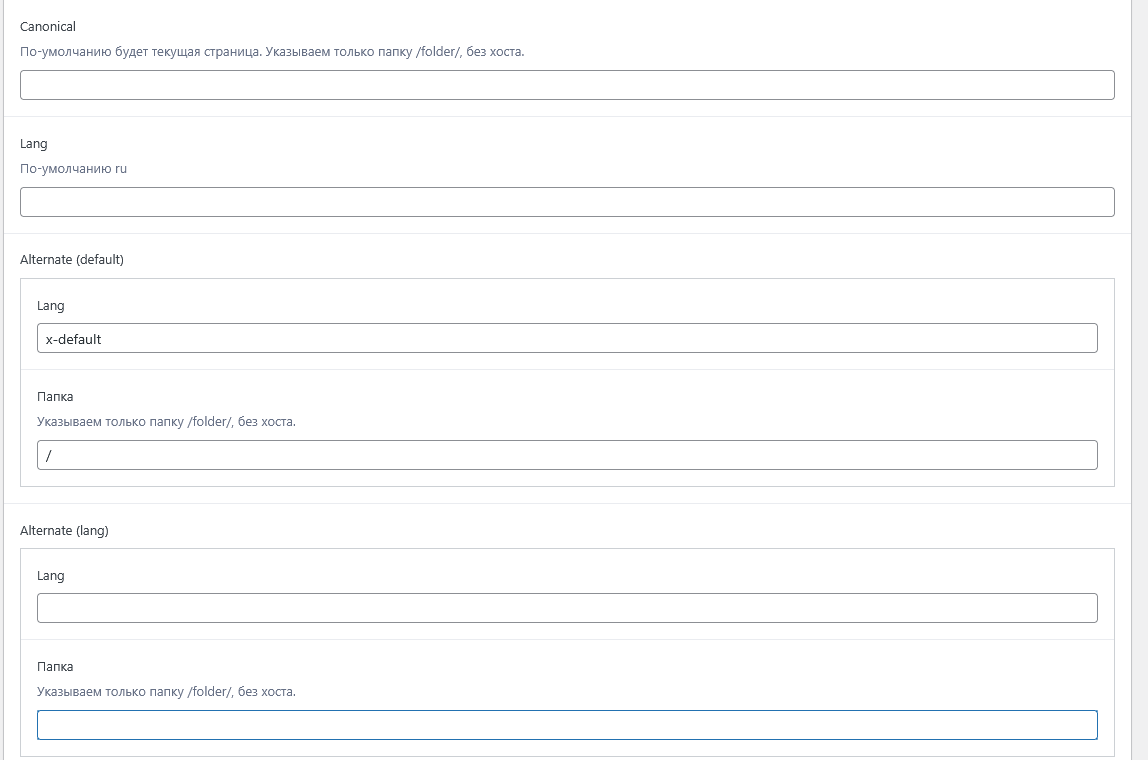
Task: Click the top-level Lang label above По-умолчанию ru
Action: [34, 144]
